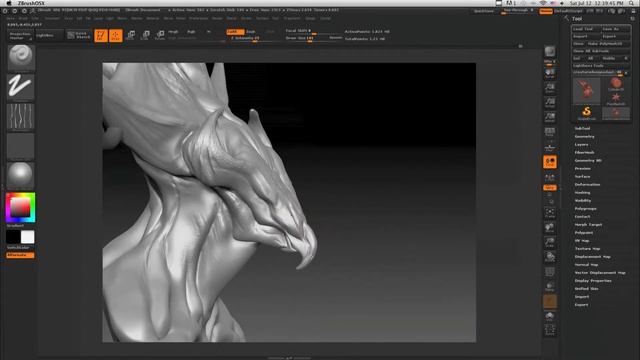Screen dimensions: 640x360
Task: Toggle Solo mode
Action: pos(550,316)
